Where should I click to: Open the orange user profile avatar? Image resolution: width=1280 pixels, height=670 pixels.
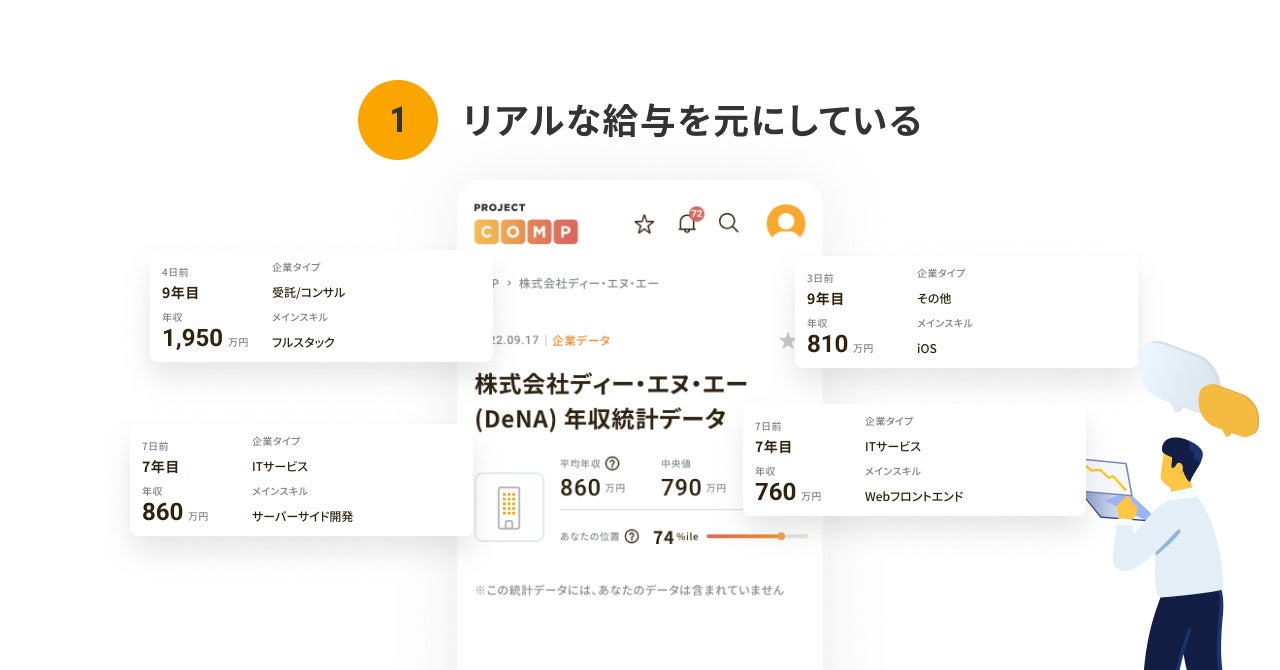786,223
